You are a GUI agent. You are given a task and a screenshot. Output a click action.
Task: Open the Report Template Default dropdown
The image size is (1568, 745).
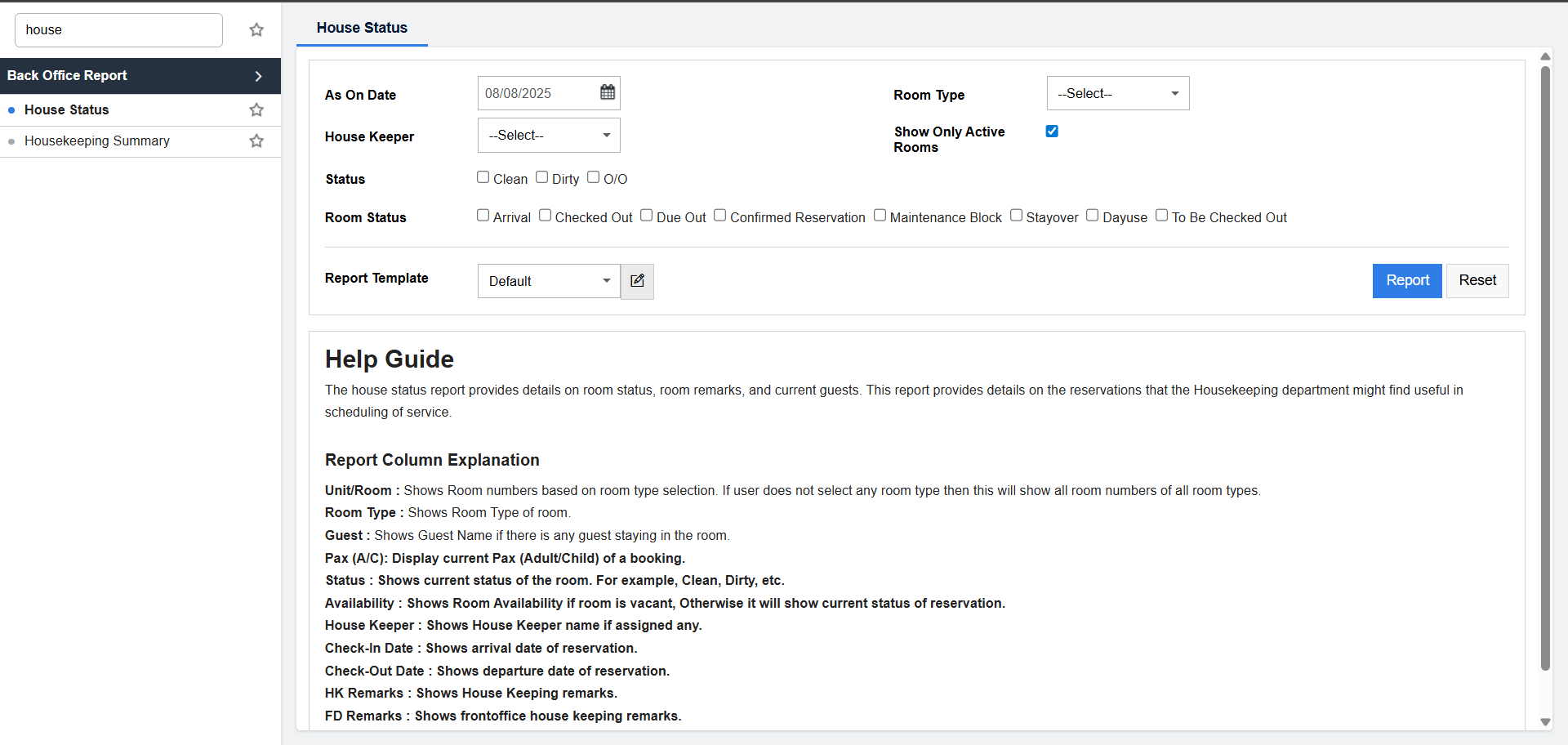pos(549,281)
